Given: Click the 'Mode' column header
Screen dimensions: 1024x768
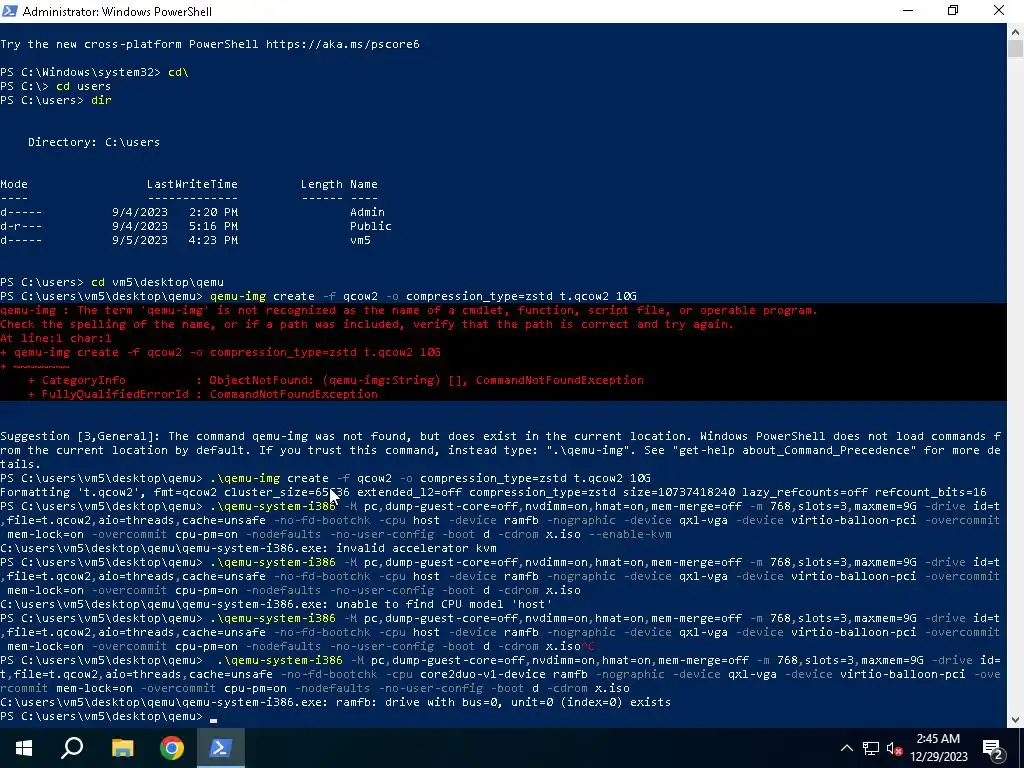Looking at the screenshot, I should (x=14, y=184).
